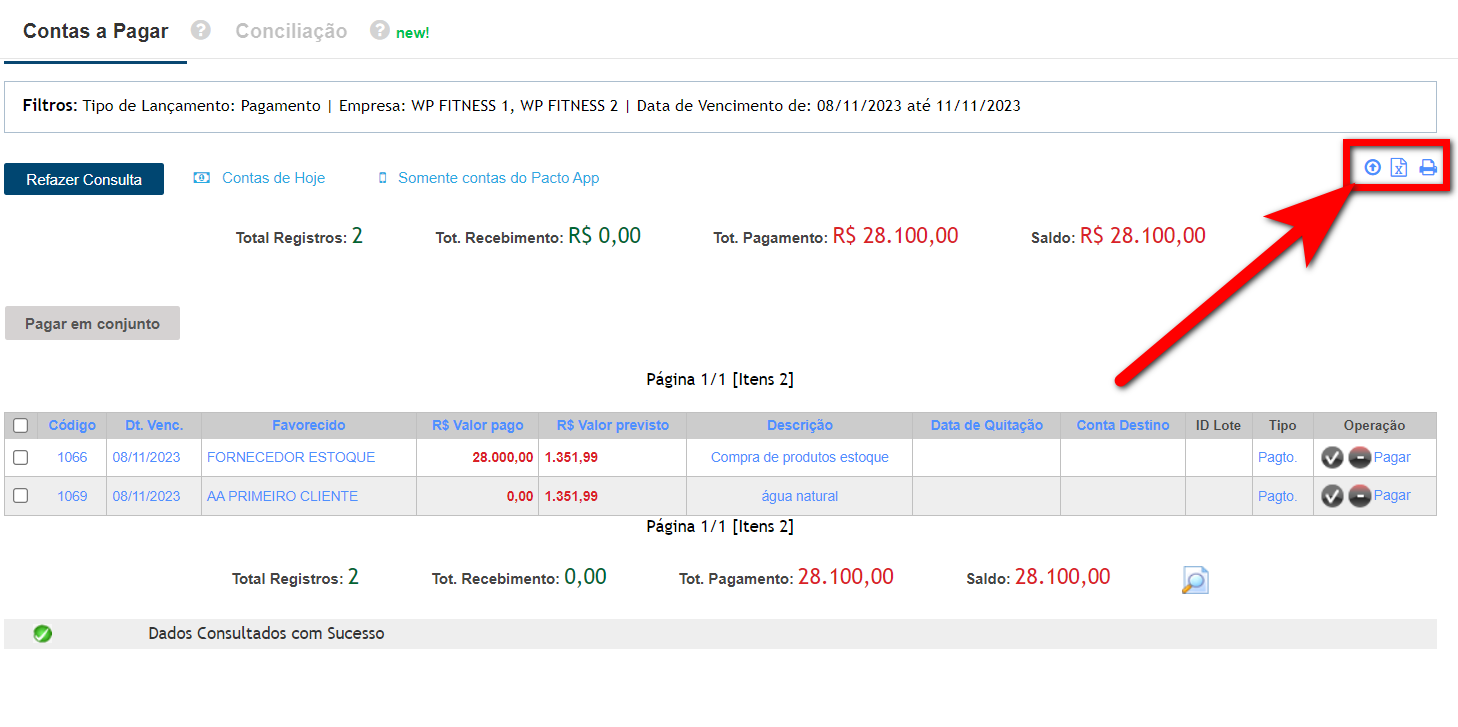
Task: Click red minus icon in row 1069
Action: point(1359,497)
